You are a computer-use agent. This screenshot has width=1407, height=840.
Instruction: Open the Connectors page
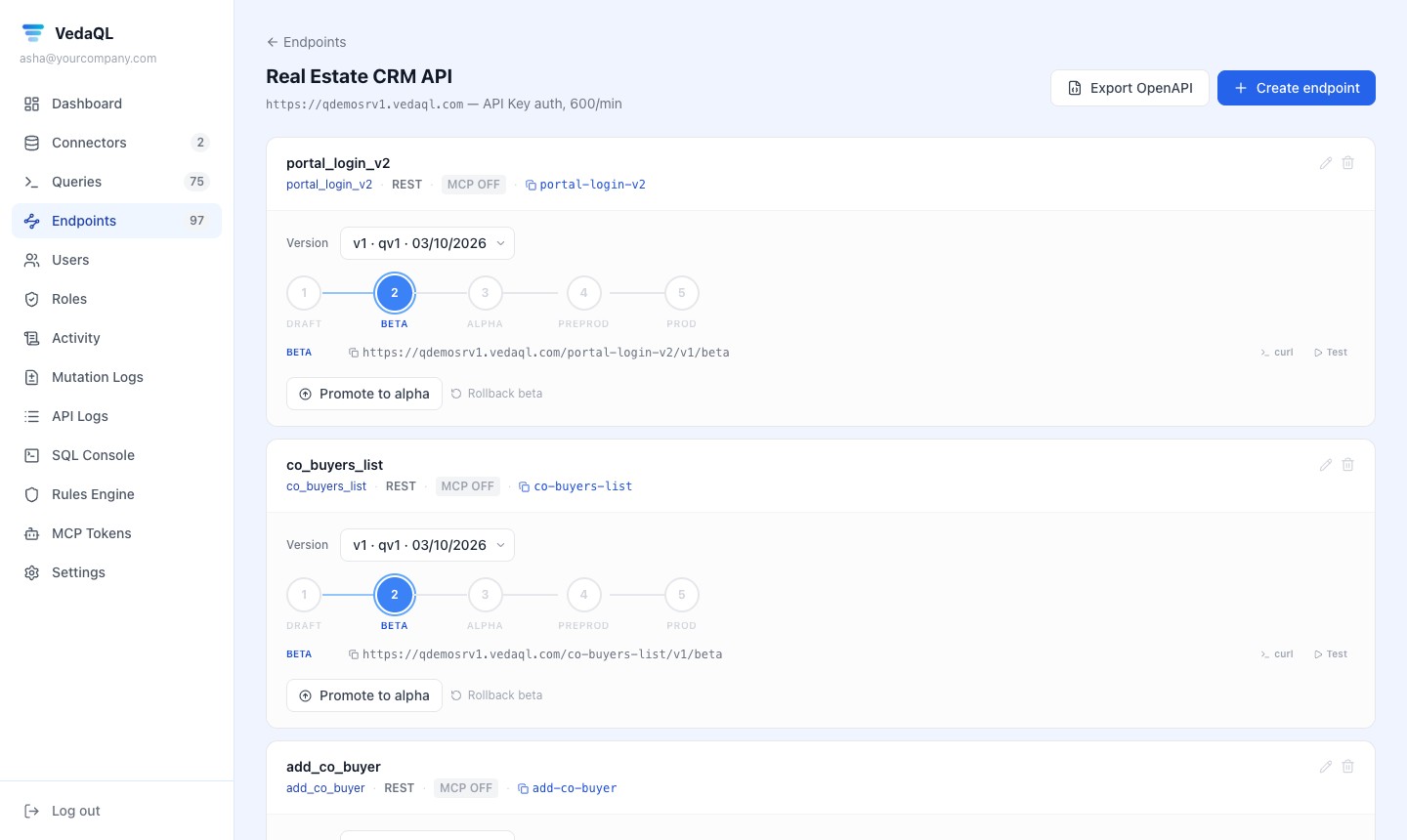(116, 143)
